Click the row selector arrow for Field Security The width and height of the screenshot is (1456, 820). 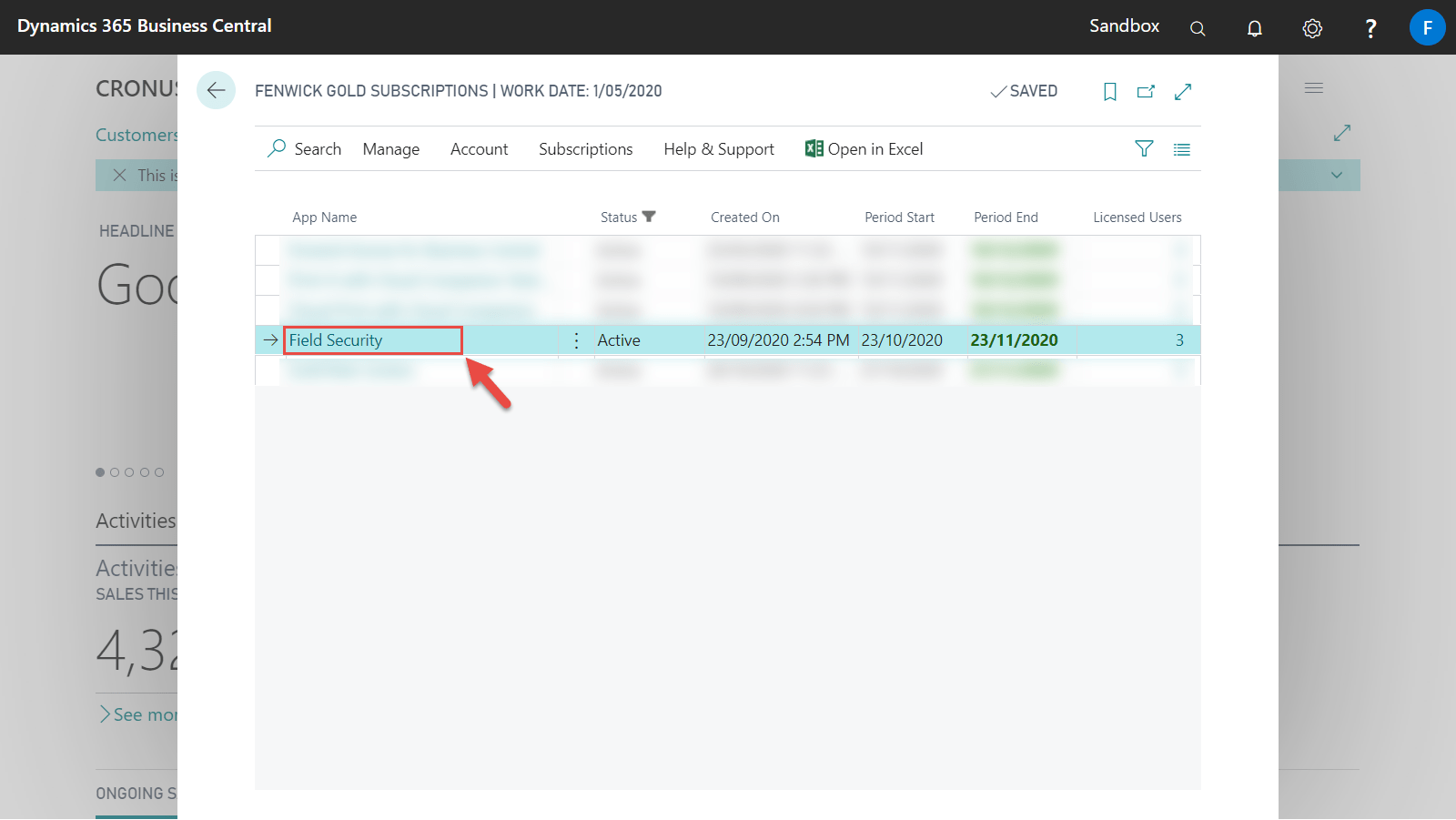pos(270,340)
